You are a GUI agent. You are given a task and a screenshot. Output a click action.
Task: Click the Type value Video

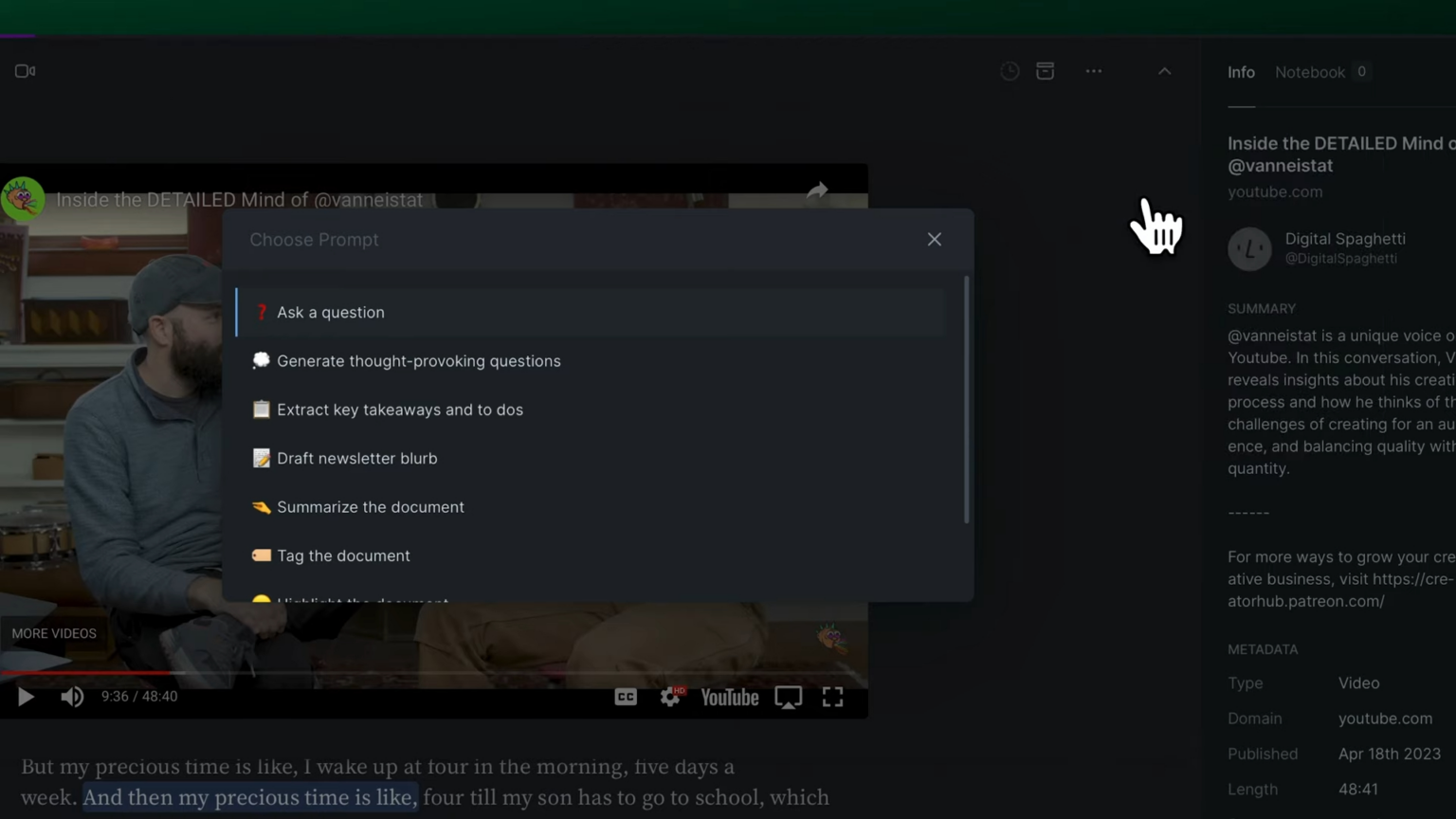1358,682
